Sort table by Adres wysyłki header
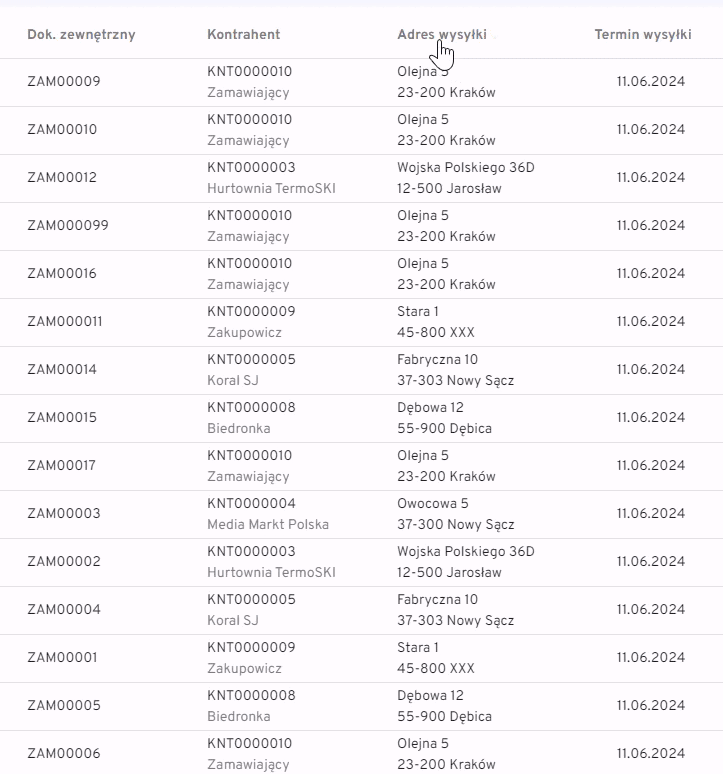Viewport: 723px width, 774px height. pos(442,35)
